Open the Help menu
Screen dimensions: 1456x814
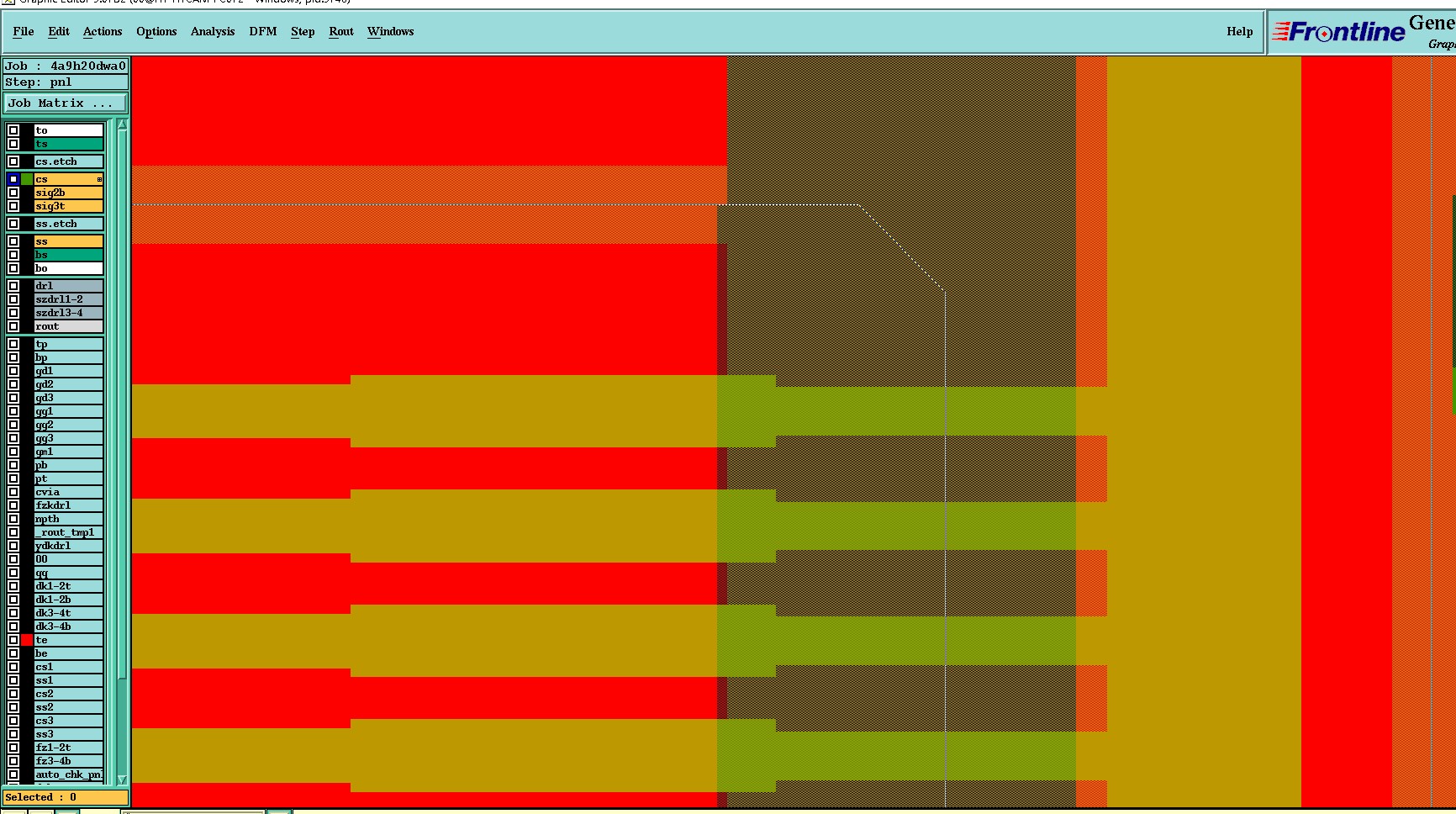pyautogui.click(x=1239, y=32)
